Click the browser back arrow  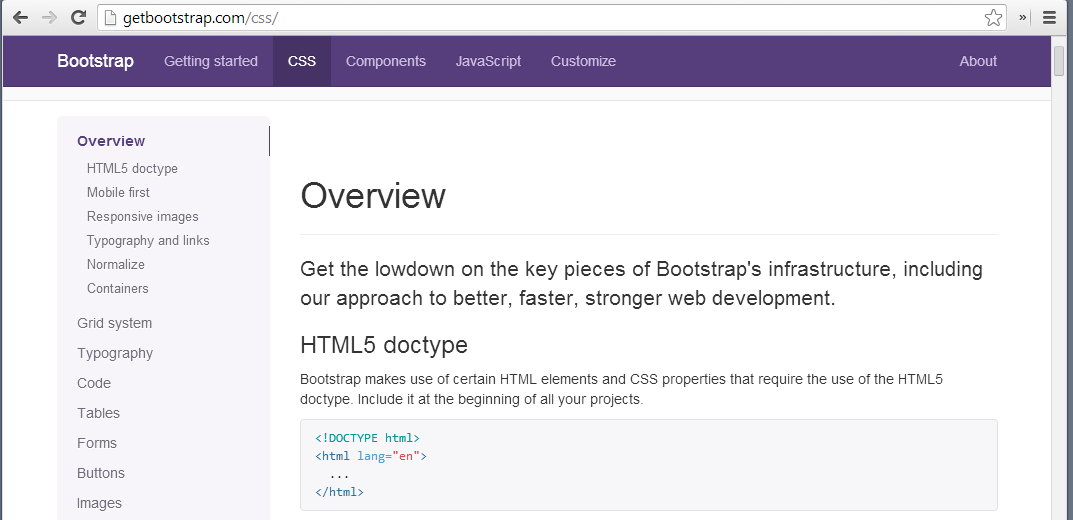coord(20,18)
